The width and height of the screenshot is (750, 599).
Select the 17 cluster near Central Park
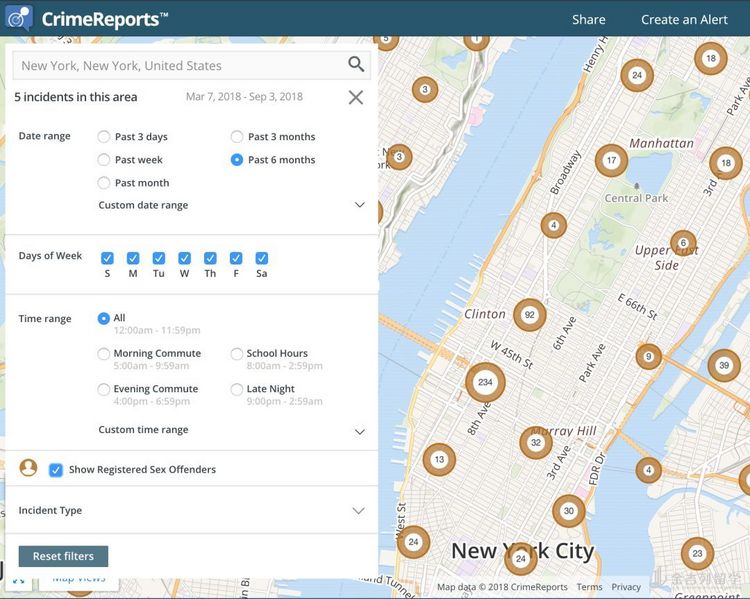point(611,160)
